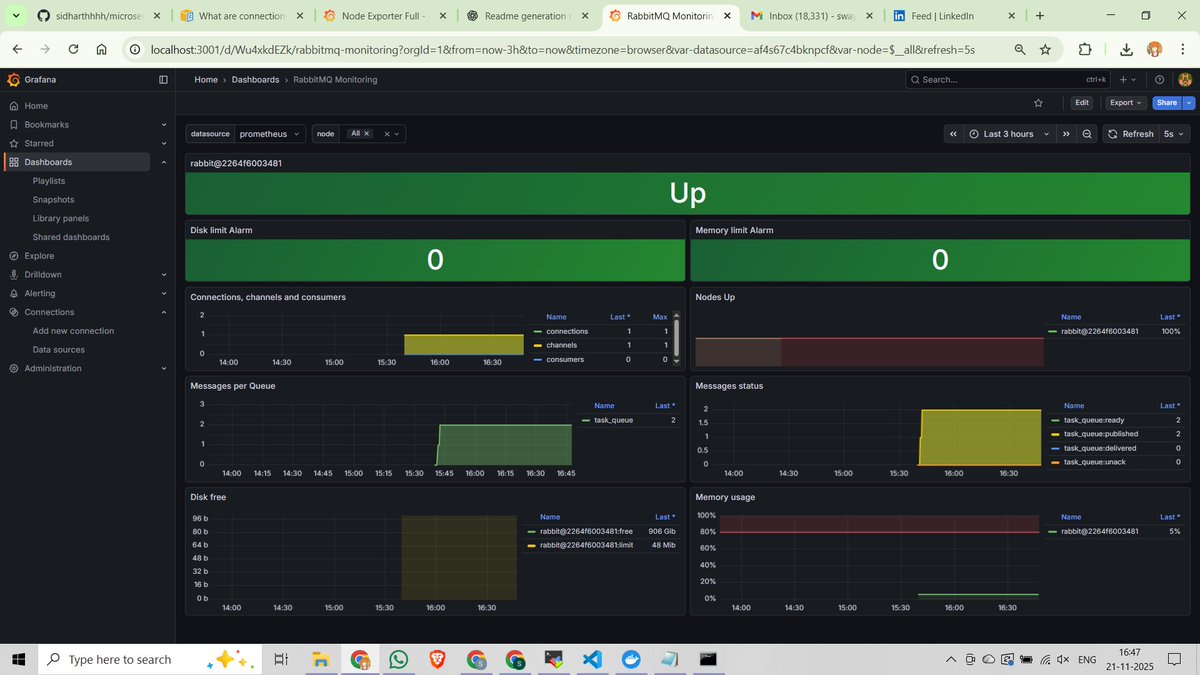Open the Add new item plus icon
Viewport: 1200px width, 675px height.
pyautogui.click(x=1122, y=79)
